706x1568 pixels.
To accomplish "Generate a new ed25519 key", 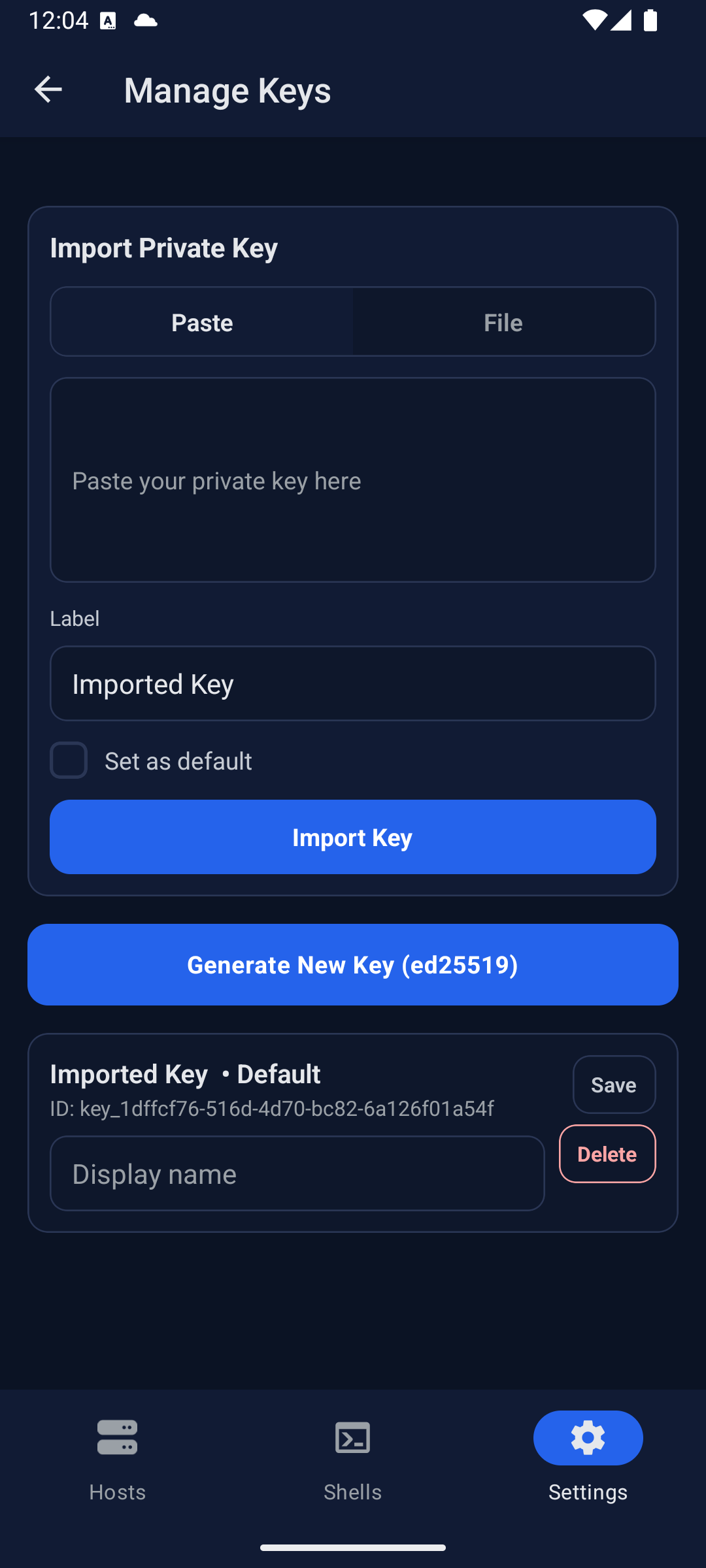I will 353,965.
